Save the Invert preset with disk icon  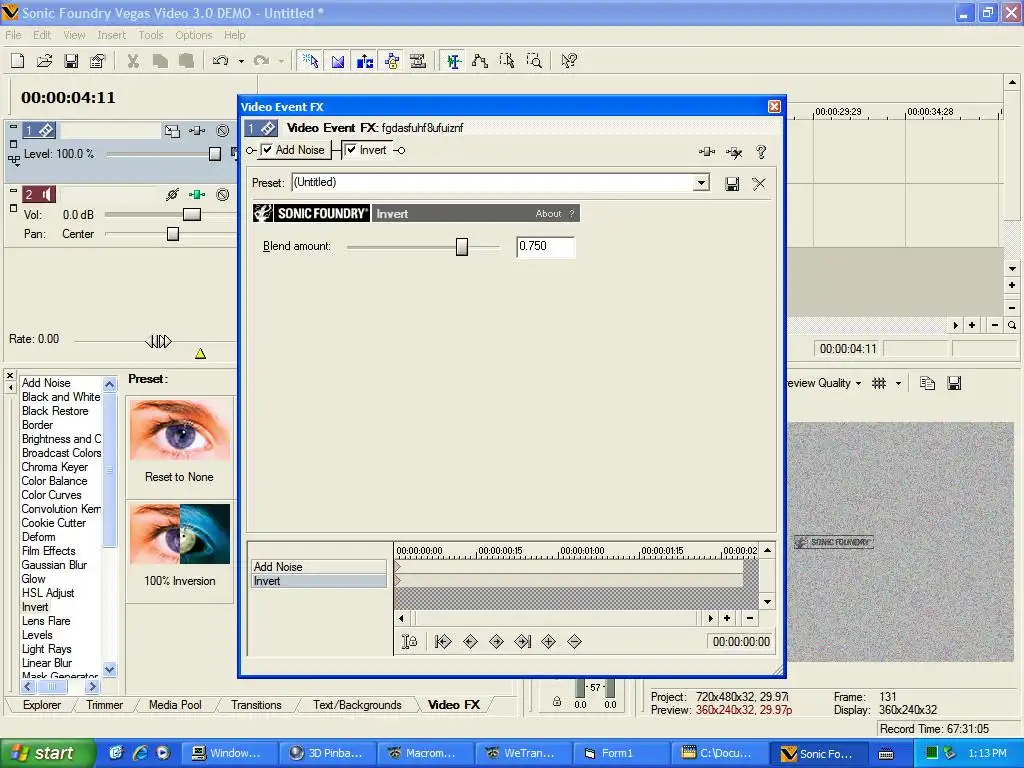732,184
